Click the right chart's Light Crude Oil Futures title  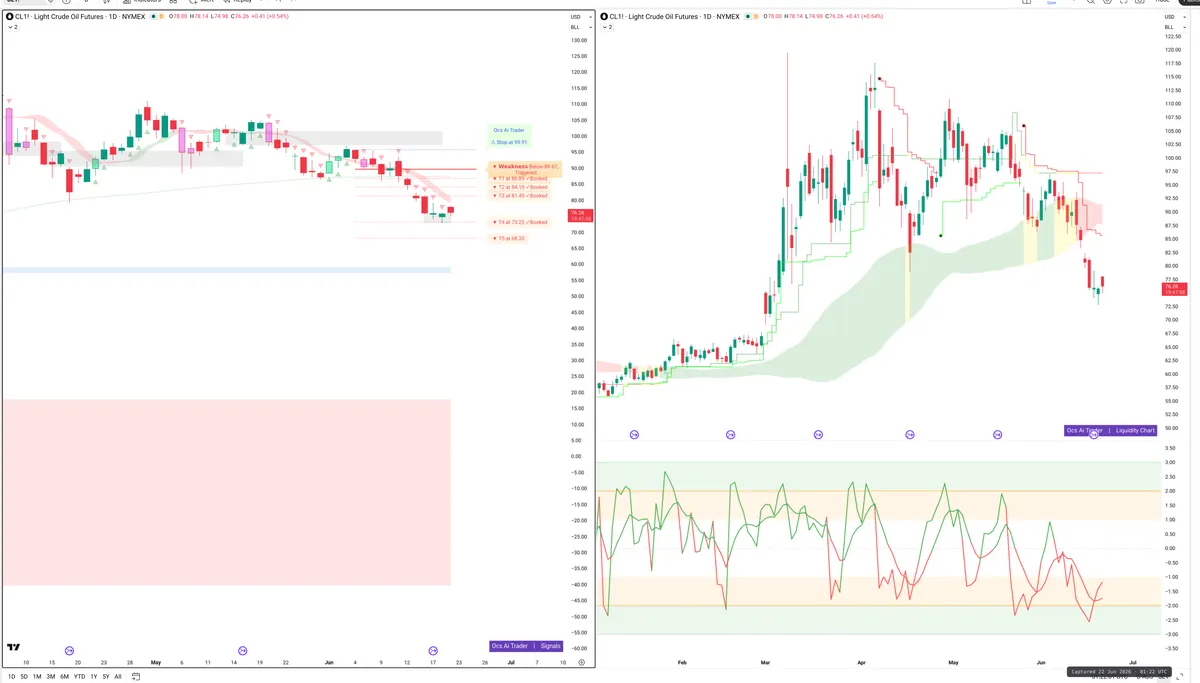coord(675,17)
